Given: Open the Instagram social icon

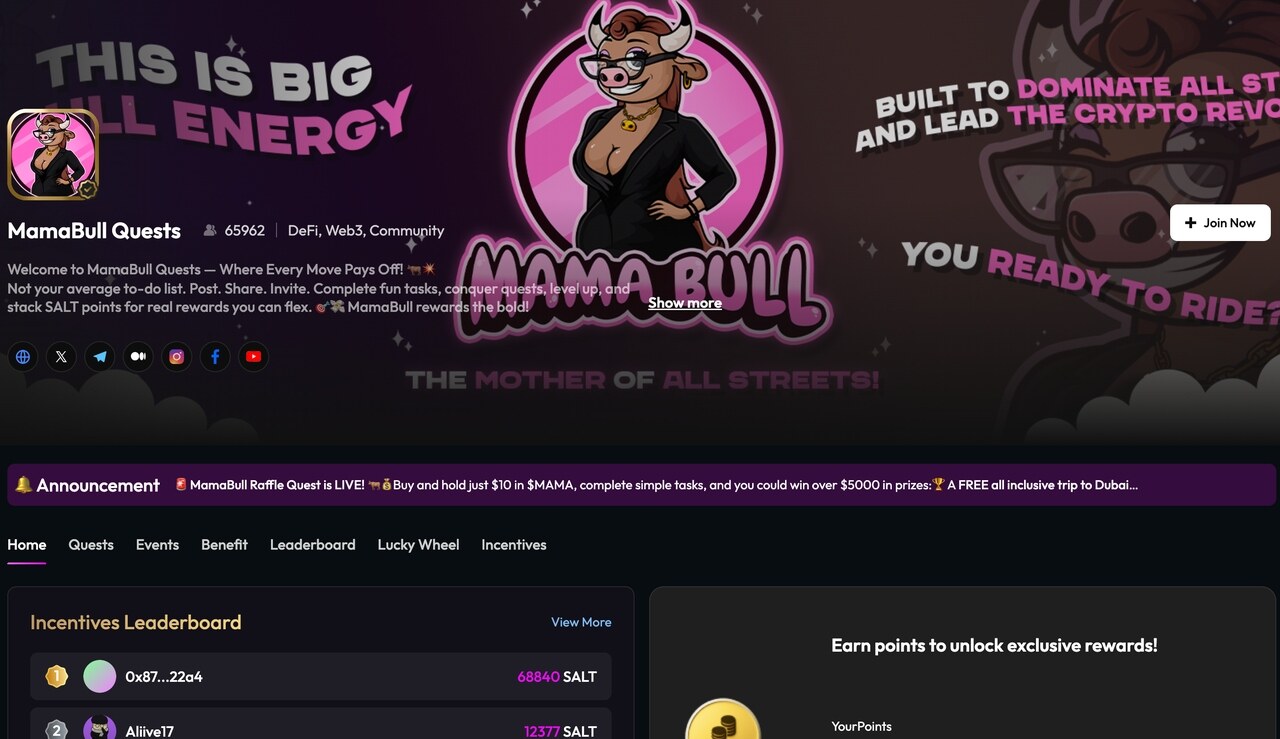Looking at the screenshot, I should point(177,356).
